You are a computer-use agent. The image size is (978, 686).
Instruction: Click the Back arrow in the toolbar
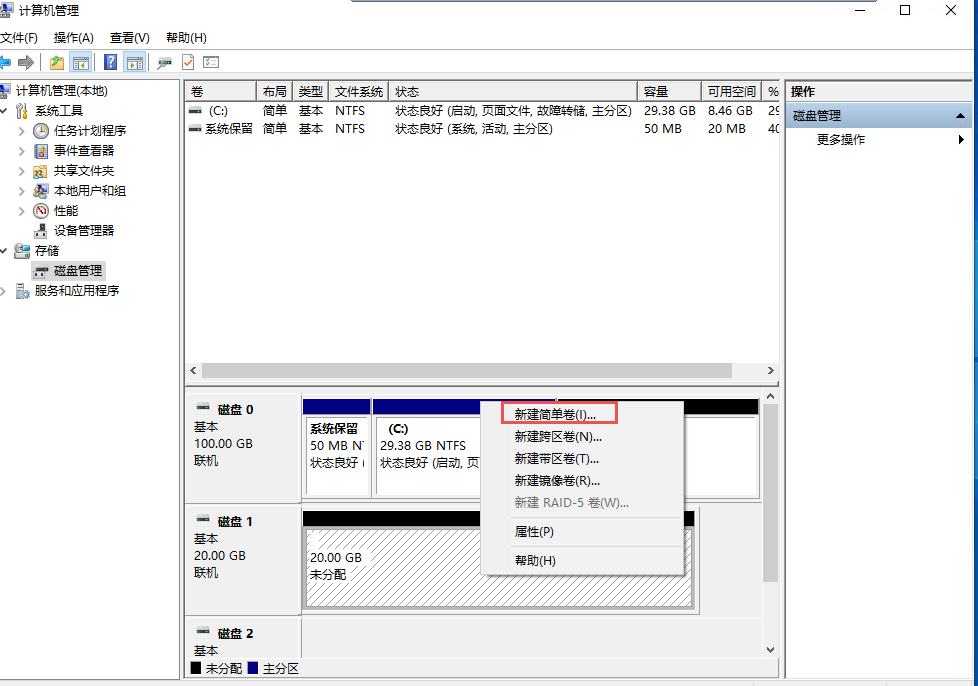[6, 62]
